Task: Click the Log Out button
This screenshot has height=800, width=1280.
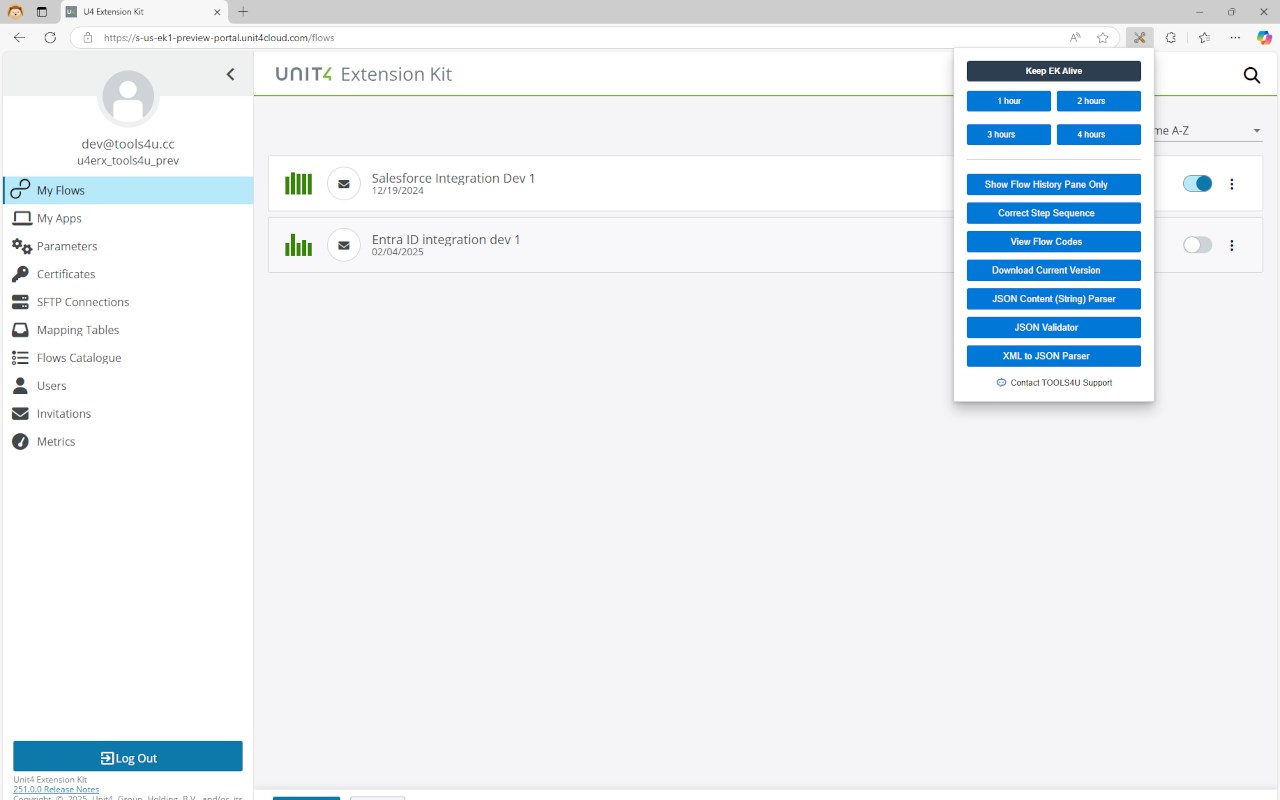Action: pyautogui.click(x=128, y=757)
